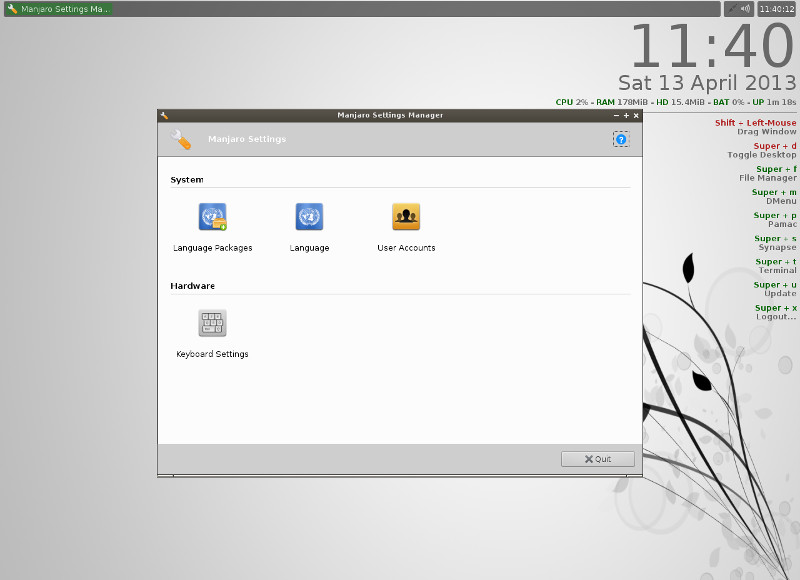The width and height of the screenshot is (800, 580).
Task: Maximize the Manjaro Settings Manager window
Action: coord(626,115)
